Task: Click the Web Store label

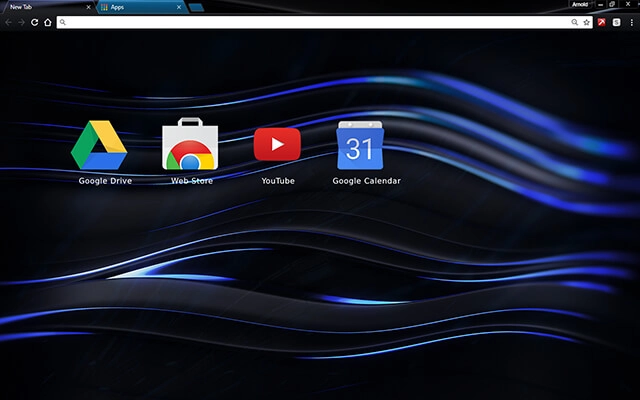Action: [x=192, y=181]
